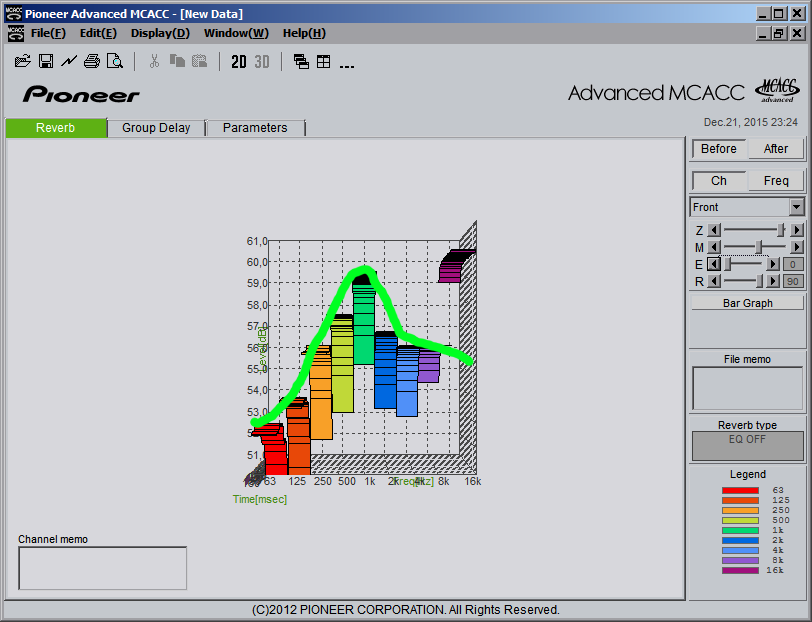Viewport: 812px width, 622px height.
Task: Click the line graph toolbar icon
Action: pyautogui.click(x=69, y=61)
